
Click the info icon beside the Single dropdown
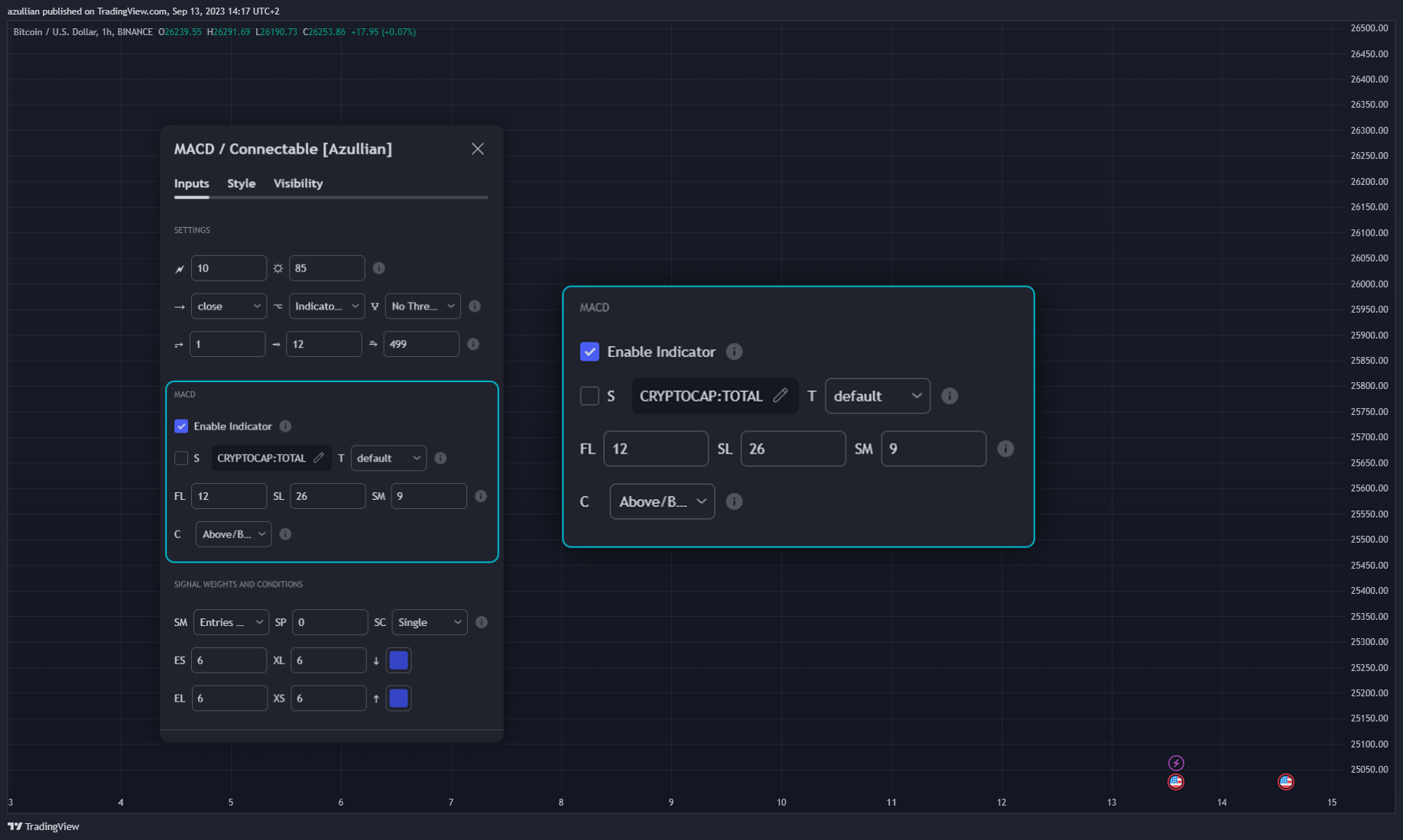tap(482, 622)
